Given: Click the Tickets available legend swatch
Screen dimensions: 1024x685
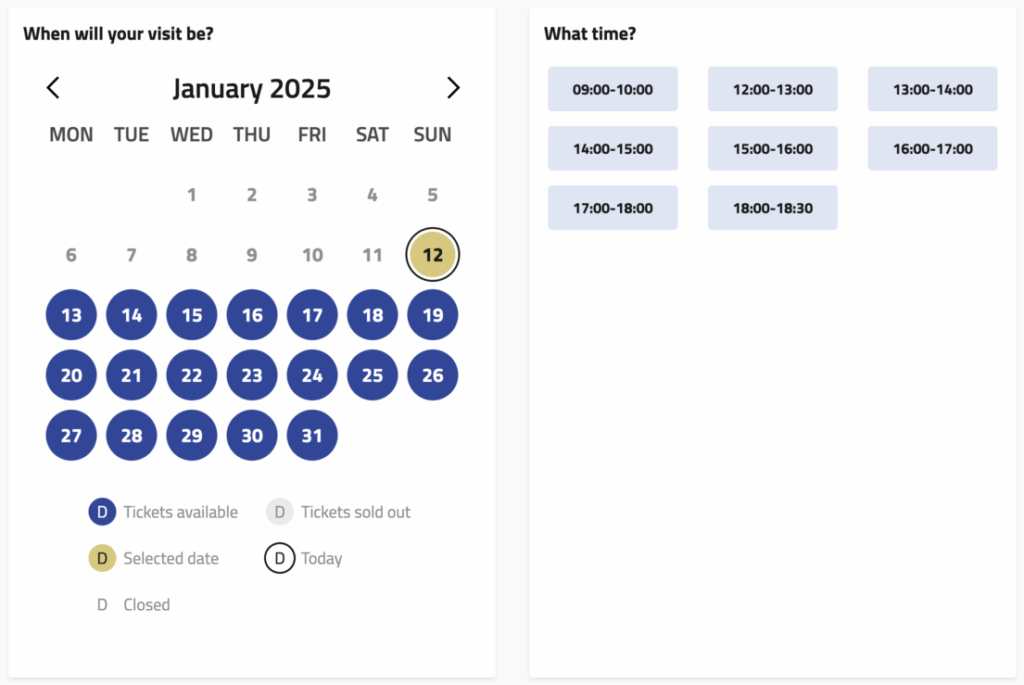Looking at the screenshot, I should (102, 512).
